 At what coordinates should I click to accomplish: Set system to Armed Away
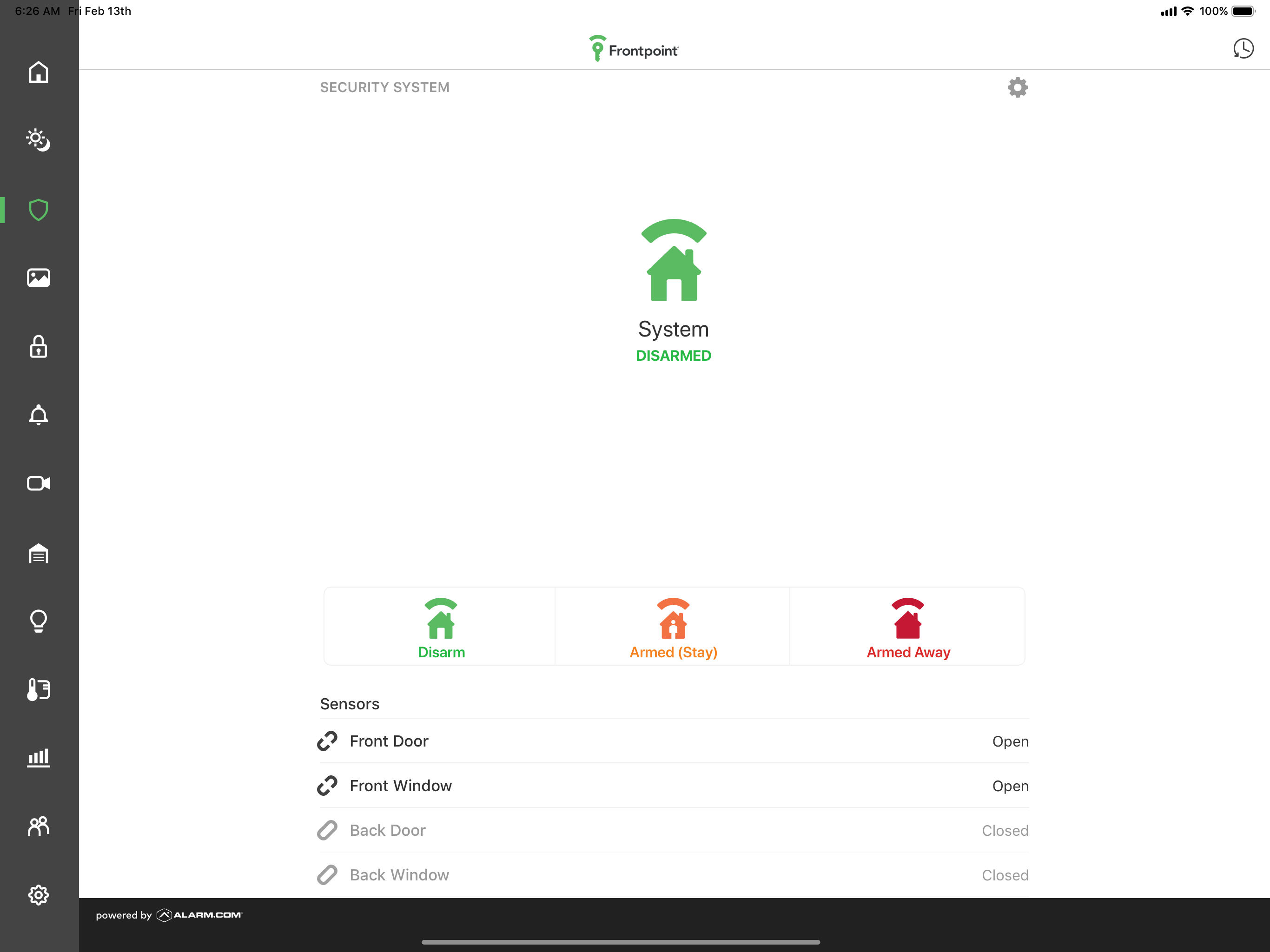(908, 627)
